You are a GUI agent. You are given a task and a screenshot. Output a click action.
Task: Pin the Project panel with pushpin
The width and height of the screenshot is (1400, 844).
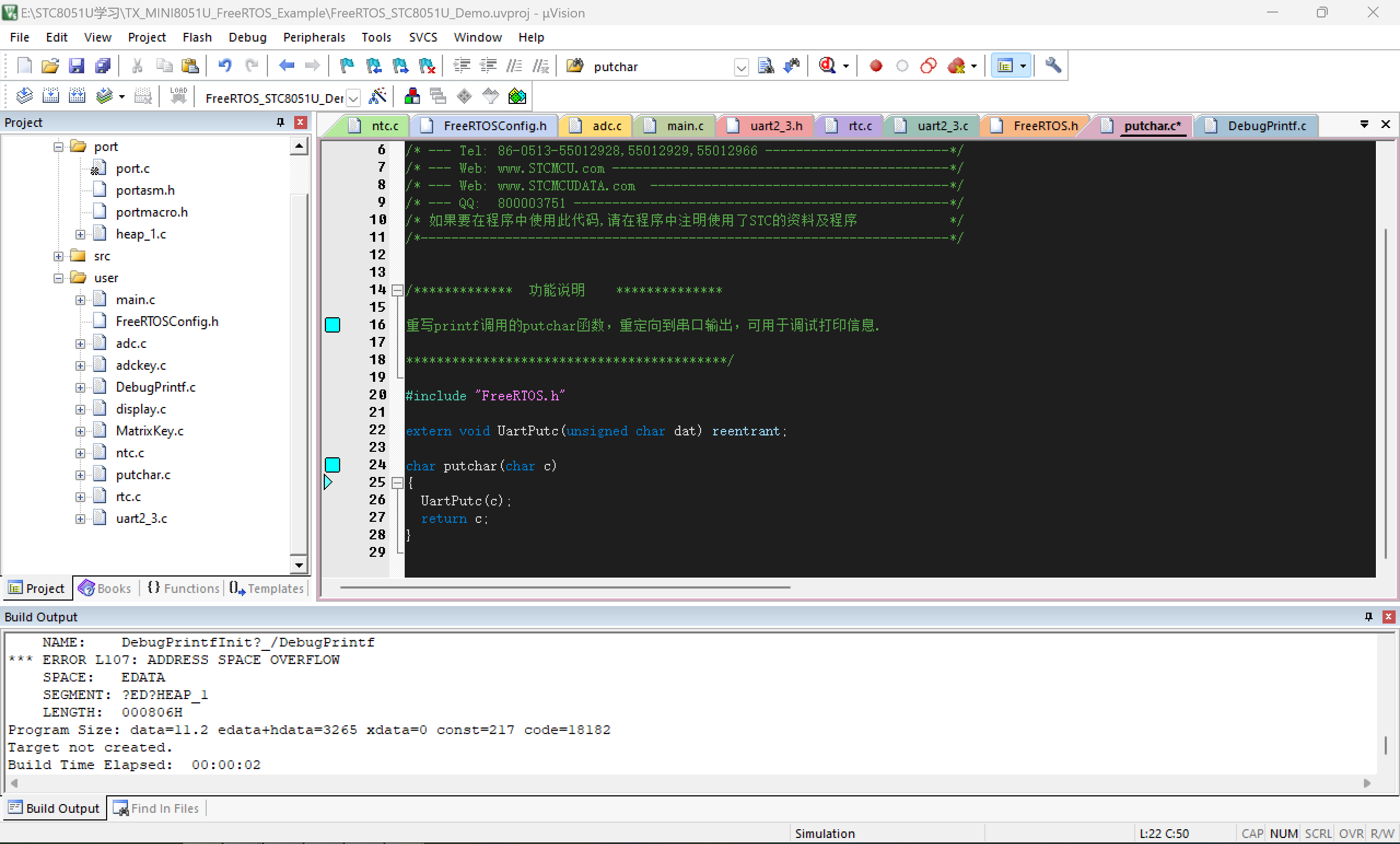click(x=280, y=122)
